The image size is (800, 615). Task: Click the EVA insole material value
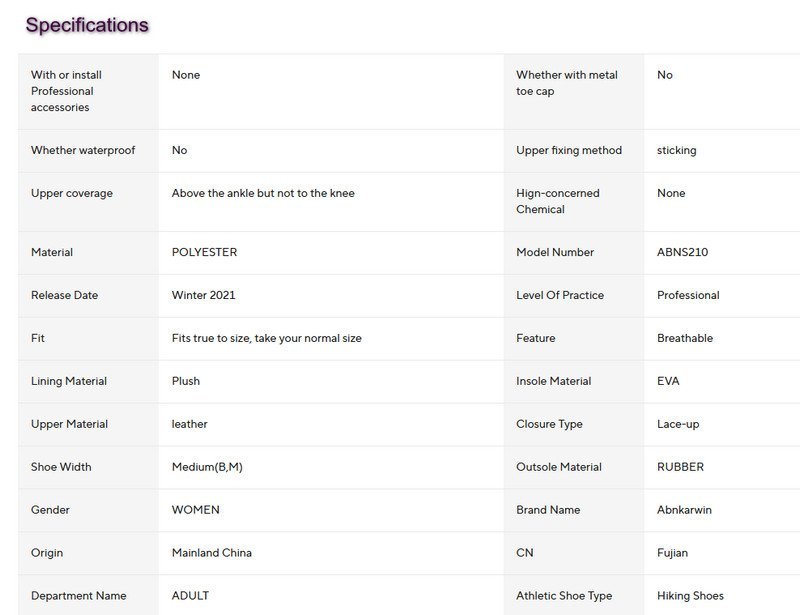668,381
